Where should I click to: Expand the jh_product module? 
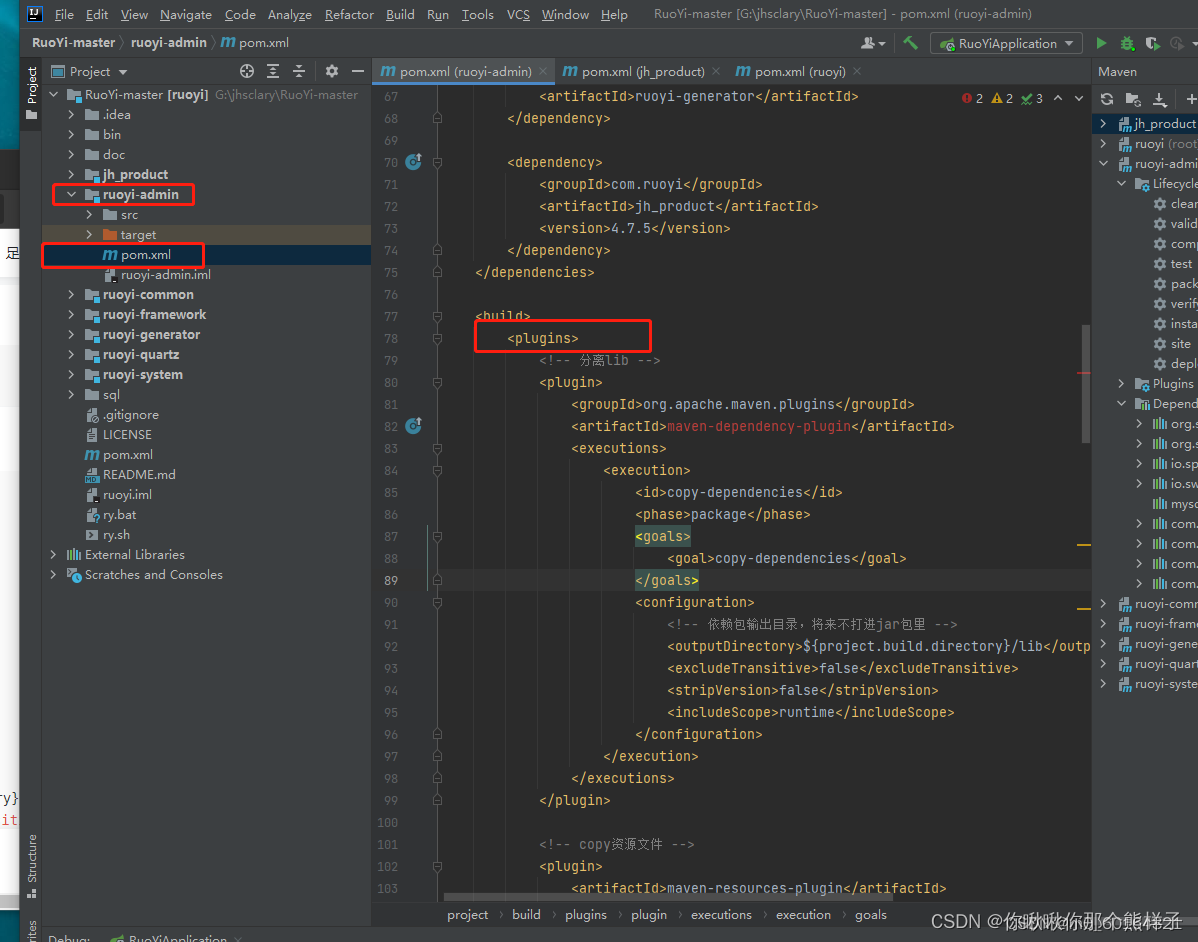(71, 174)
